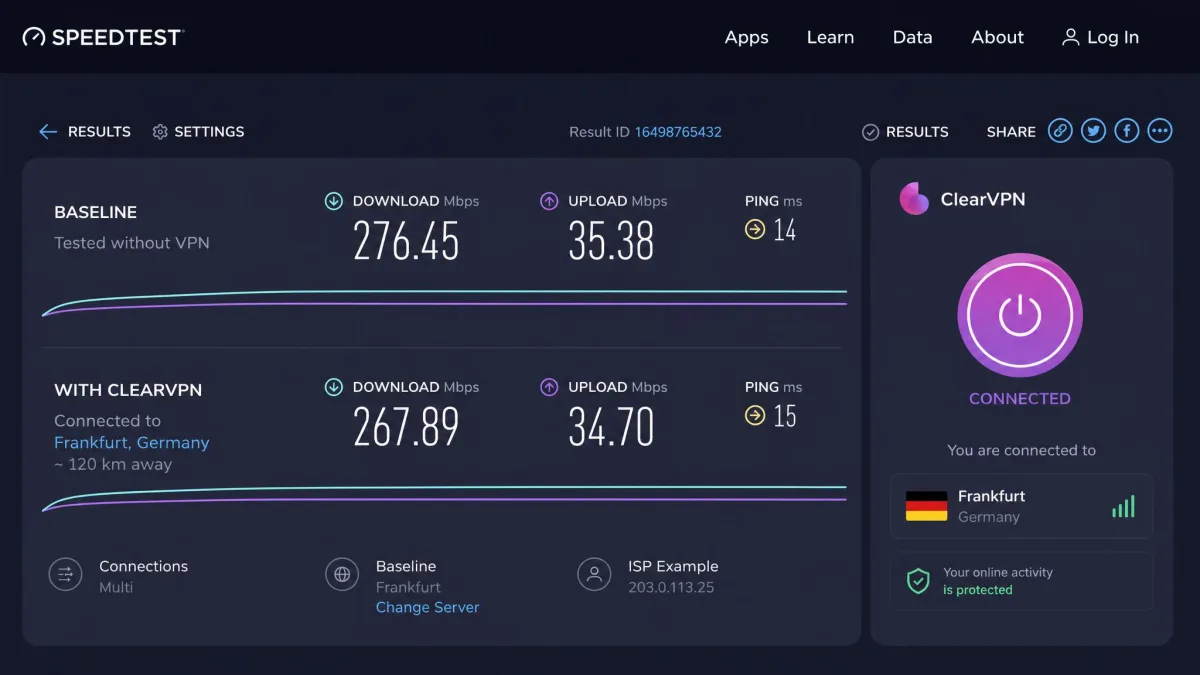
Task: Click baseline upload value 35.38
Action: tap(611, 241)
